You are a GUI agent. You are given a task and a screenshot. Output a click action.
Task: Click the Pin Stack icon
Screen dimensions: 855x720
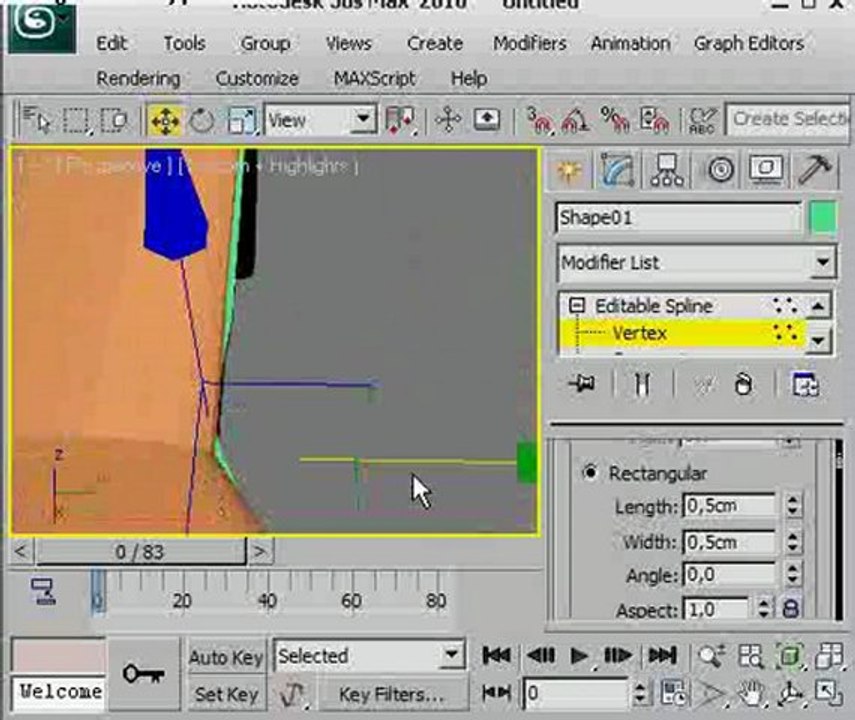(584, 385)
